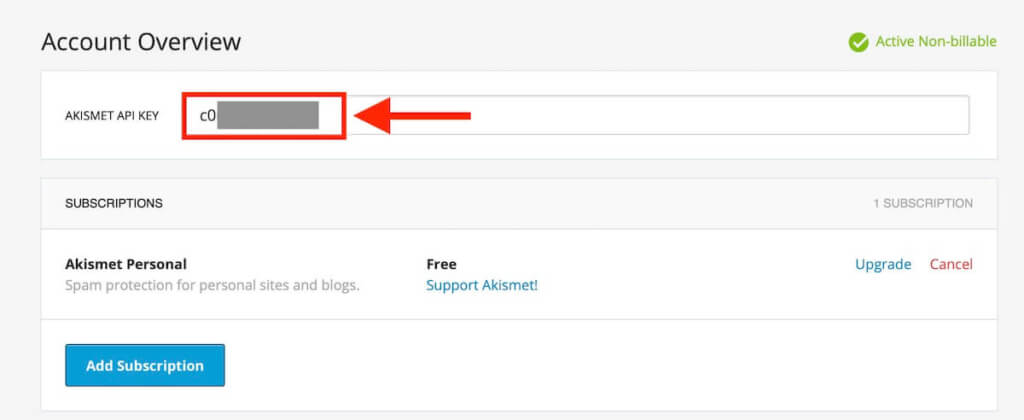Click the 1 SUBSCRIPTION count label

coord(923,204)
